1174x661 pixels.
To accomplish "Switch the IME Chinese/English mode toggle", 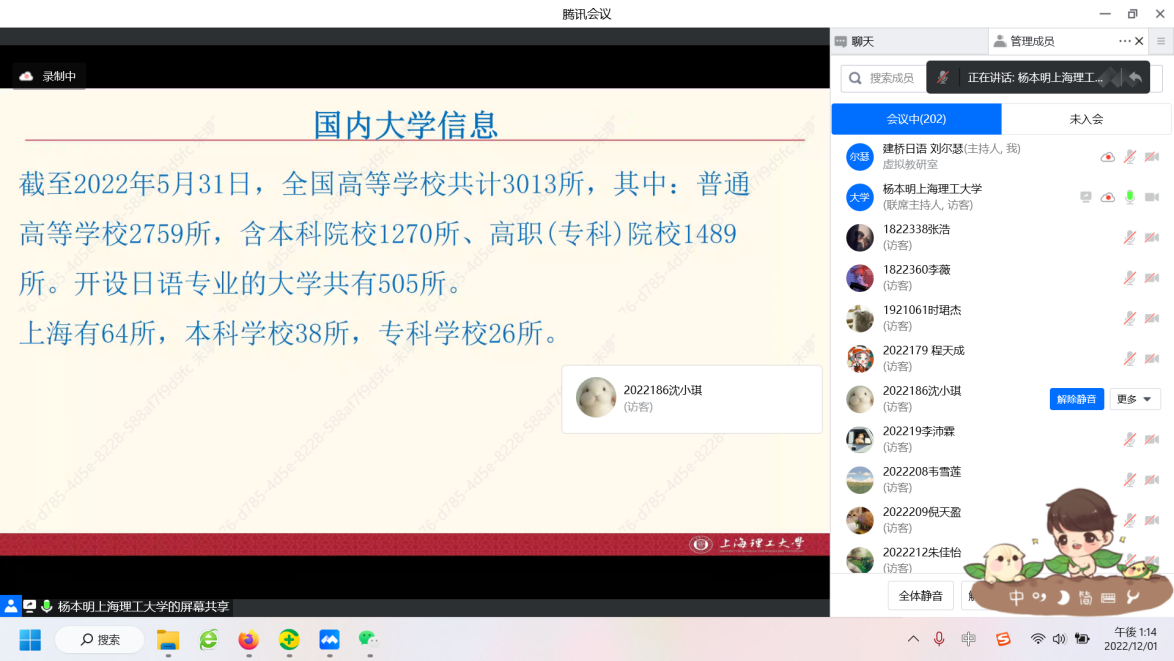I will click(x=1016, y=598).
